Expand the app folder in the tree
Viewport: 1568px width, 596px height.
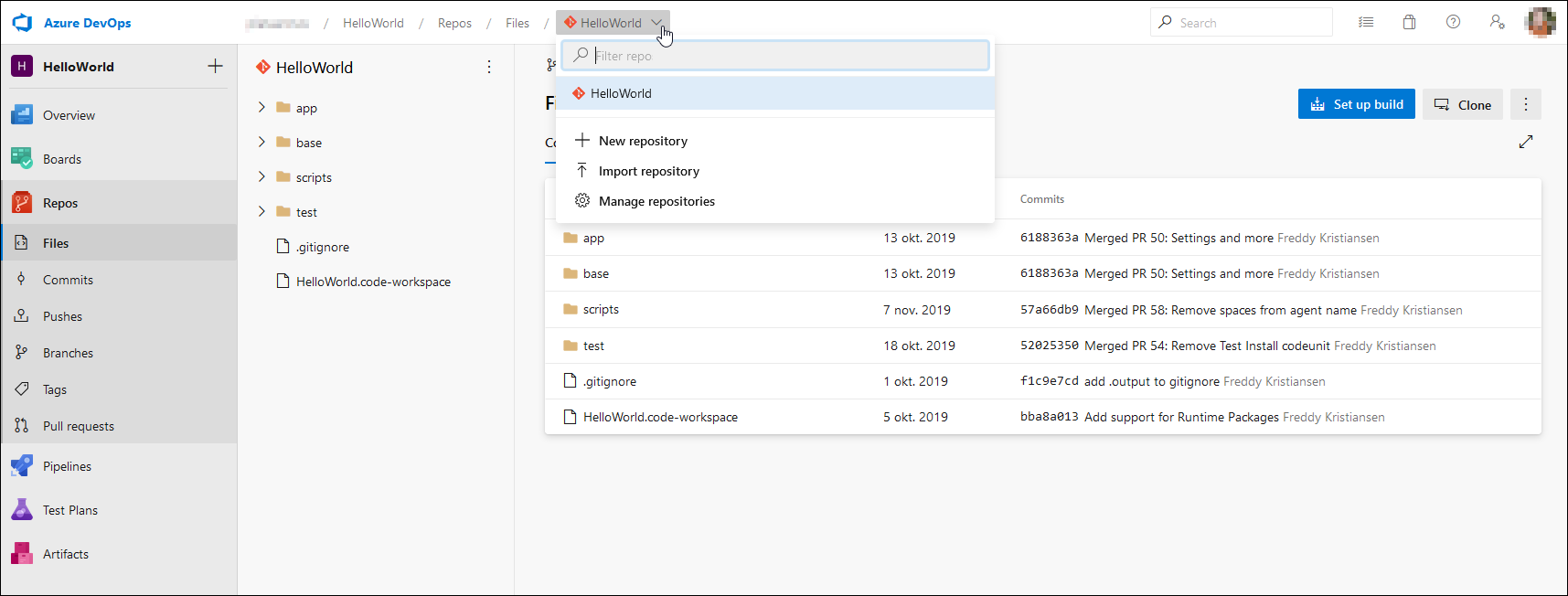click(261, 107)
